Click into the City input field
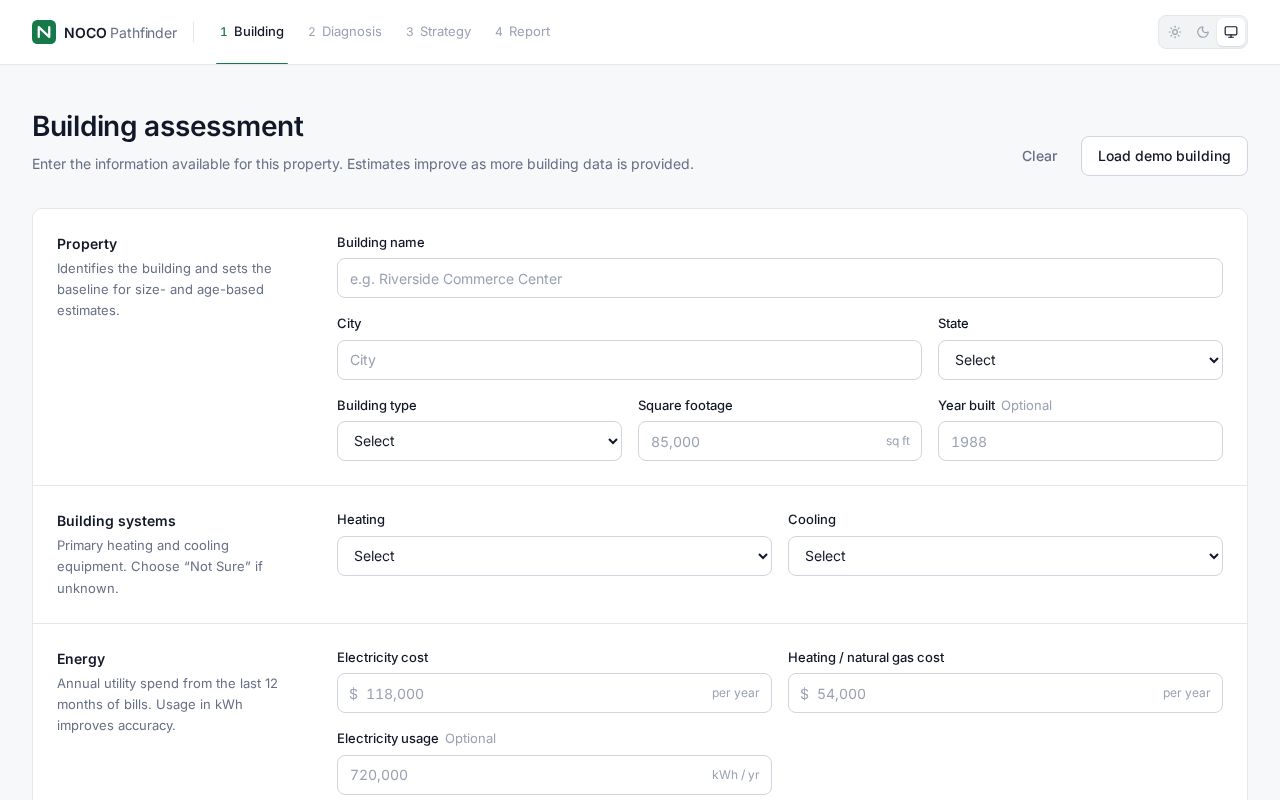This screenshot has width=1280, height=800. point(629,360)
